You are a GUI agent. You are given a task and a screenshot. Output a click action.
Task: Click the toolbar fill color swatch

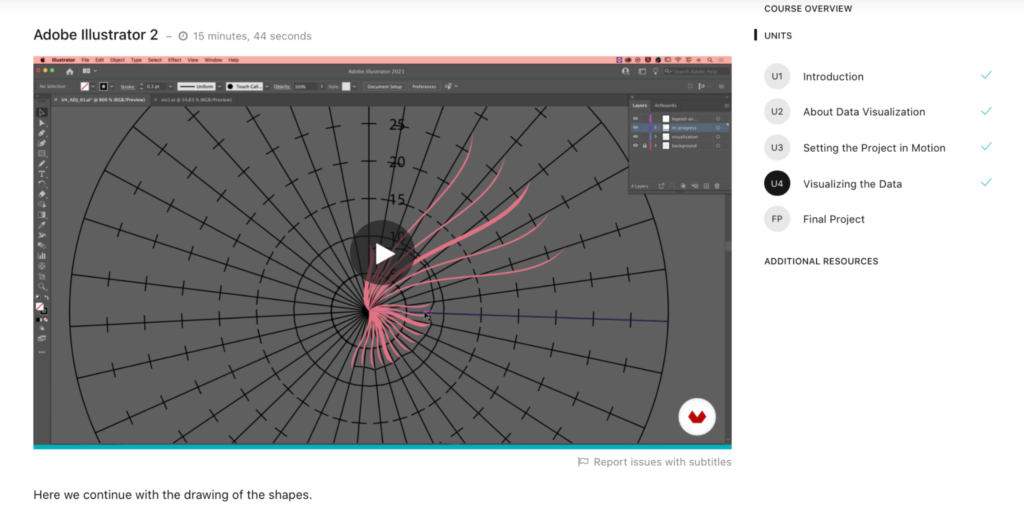(x=40, y=306)
